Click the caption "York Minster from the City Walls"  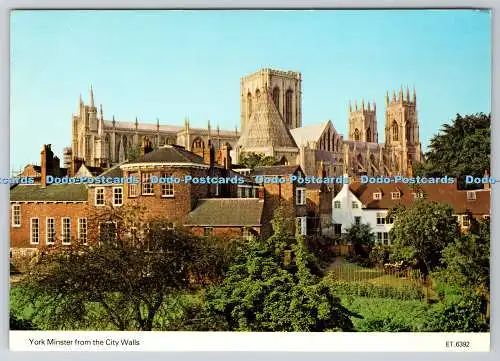84,342
